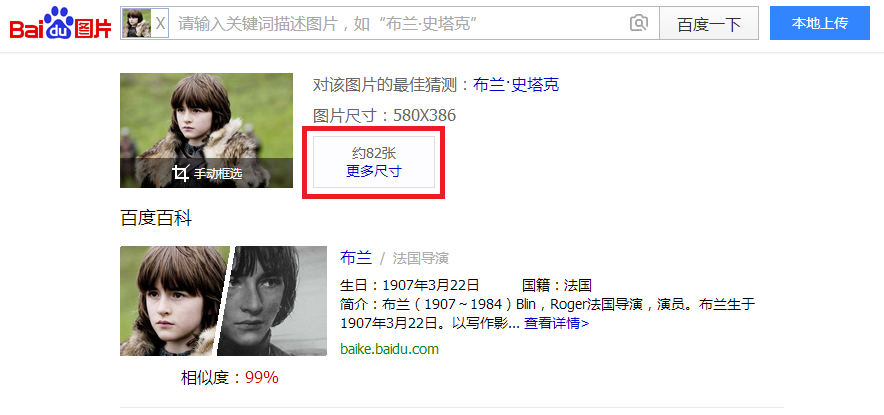Click the small thumbnail in search box
884x415 pixels.
[137, 23]
